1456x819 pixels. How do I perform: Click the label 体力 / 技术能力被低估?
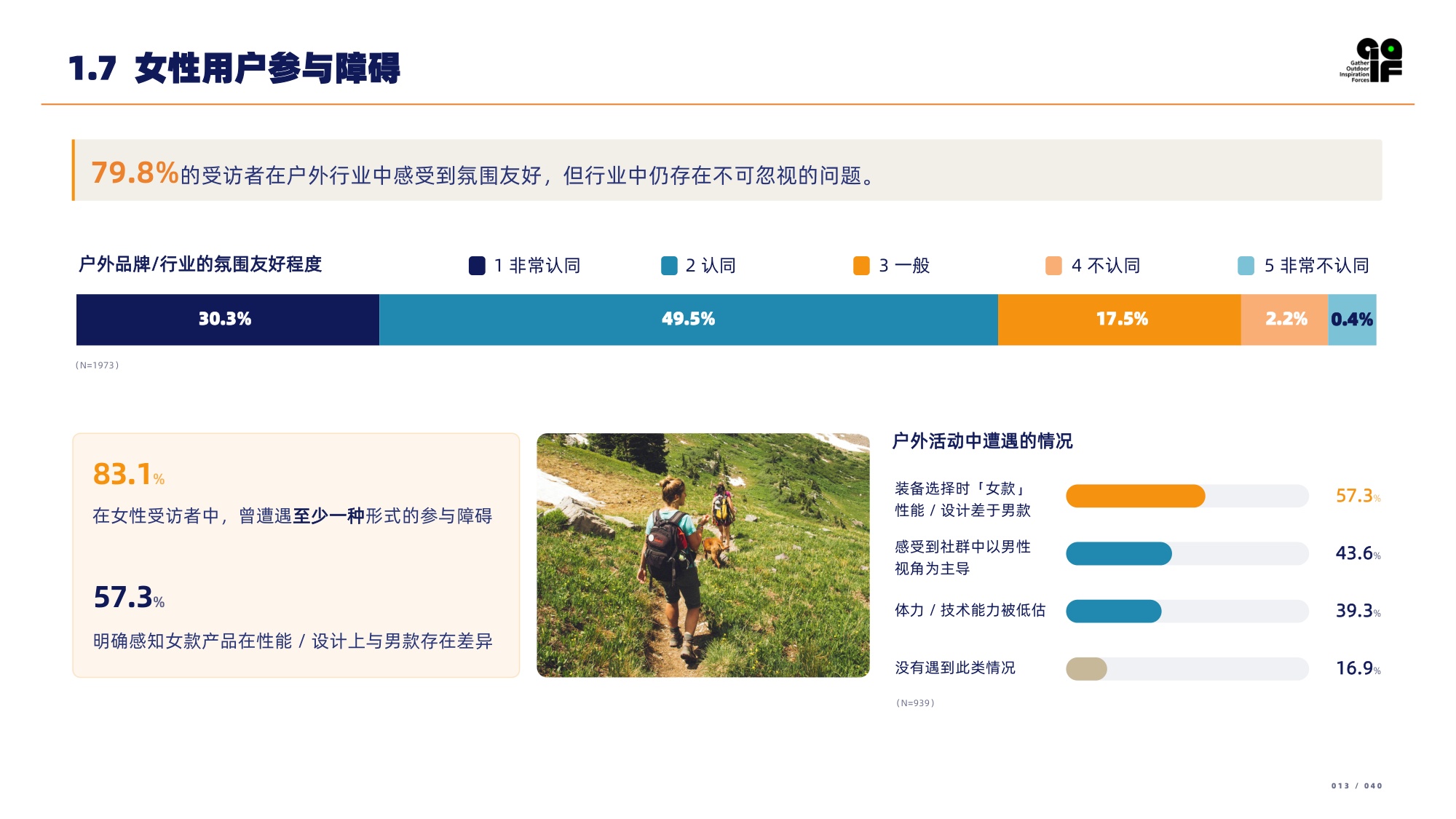tap(970, 610)
